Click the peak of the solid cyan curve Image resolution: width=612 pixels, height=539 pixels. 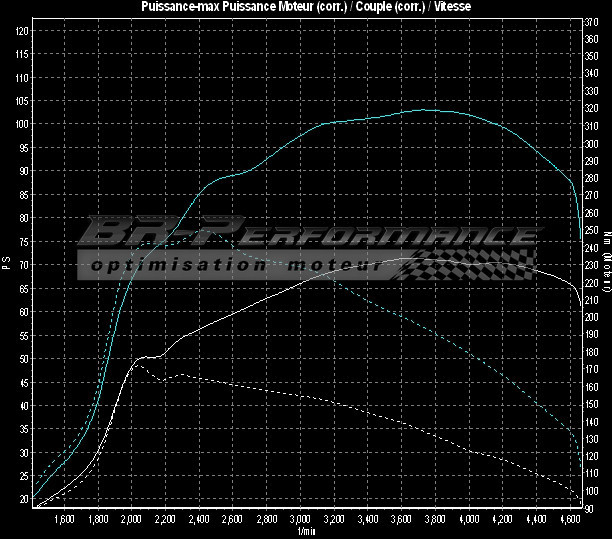[x=428, y=110]
